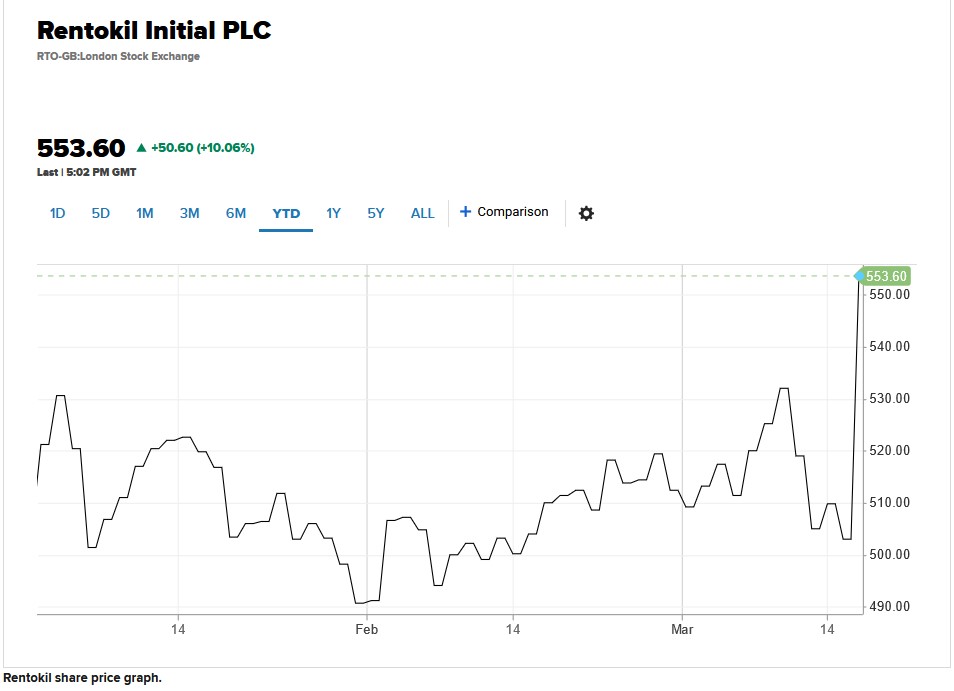This screenshot has height=691, width=954.
Task: Open the chart settings gear icon
Action: pos(586,214)
